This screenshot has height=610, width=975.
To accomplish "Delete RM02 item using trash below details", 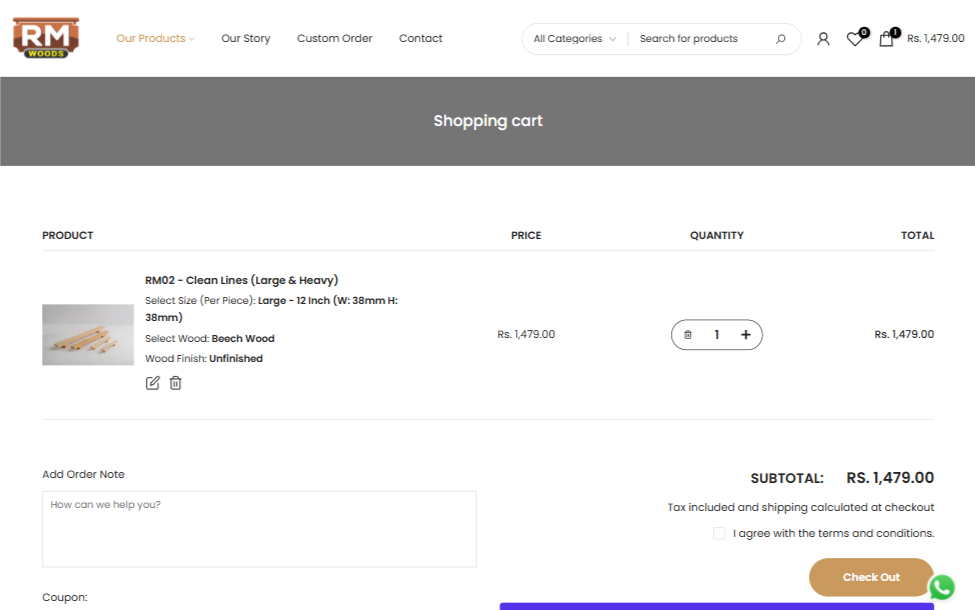I will point(176,383).
